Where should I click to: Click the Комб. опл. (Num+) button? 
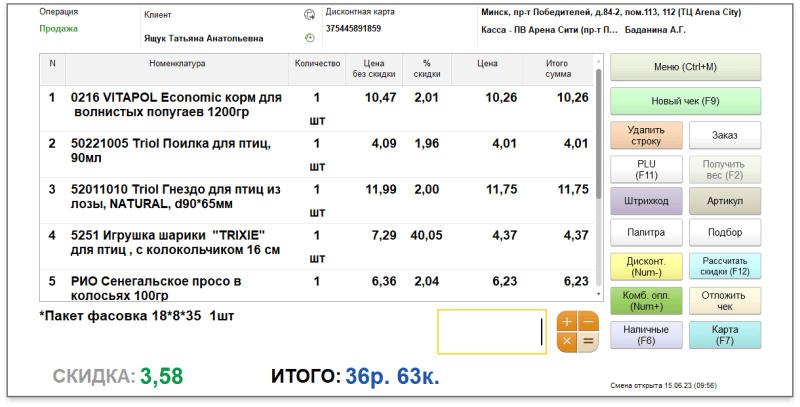(x=646, y=301)
